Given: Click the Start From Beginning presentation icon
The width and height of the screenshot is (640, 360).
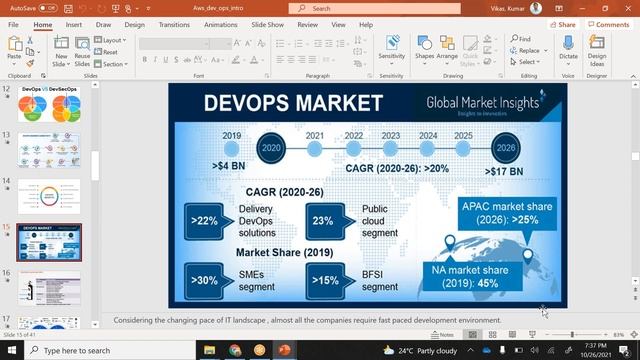Looking at the screenshot, I should coord(116,8).
